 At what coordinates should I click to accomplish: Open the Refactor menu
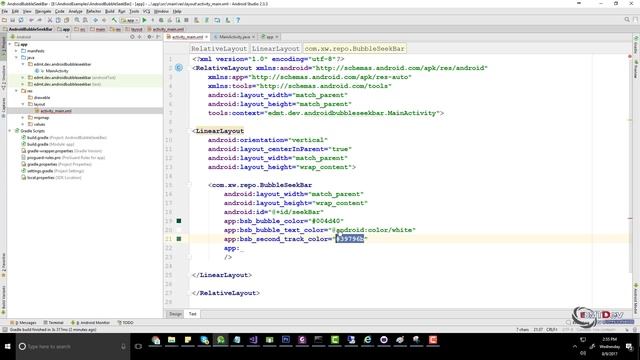(93, 11)
